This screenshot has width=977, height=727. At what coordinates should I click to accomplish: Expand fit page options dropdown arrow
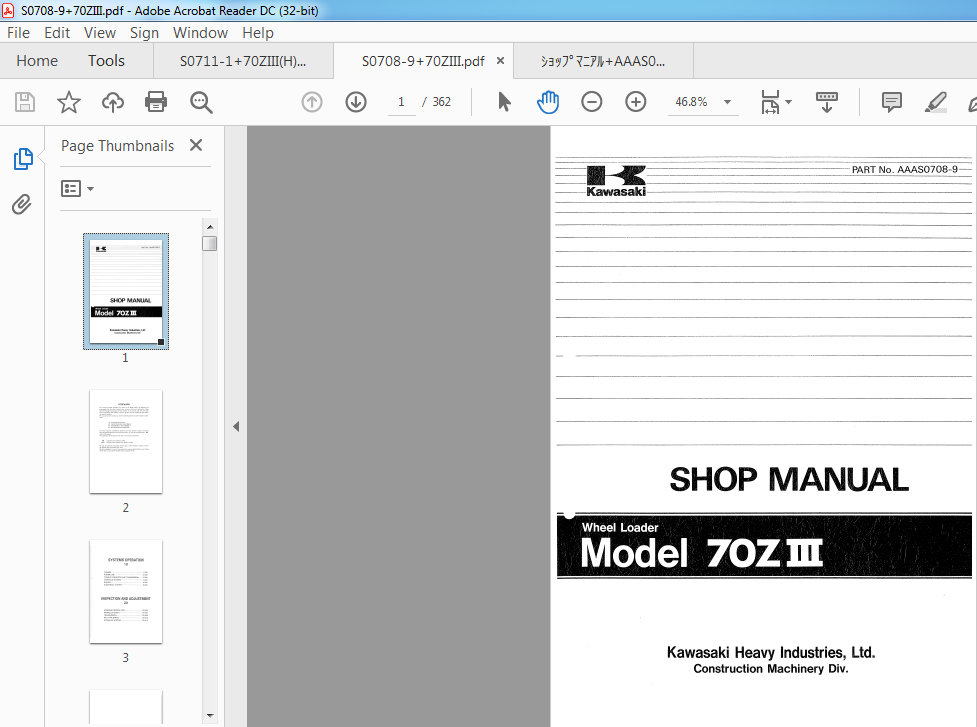(788, 102)
